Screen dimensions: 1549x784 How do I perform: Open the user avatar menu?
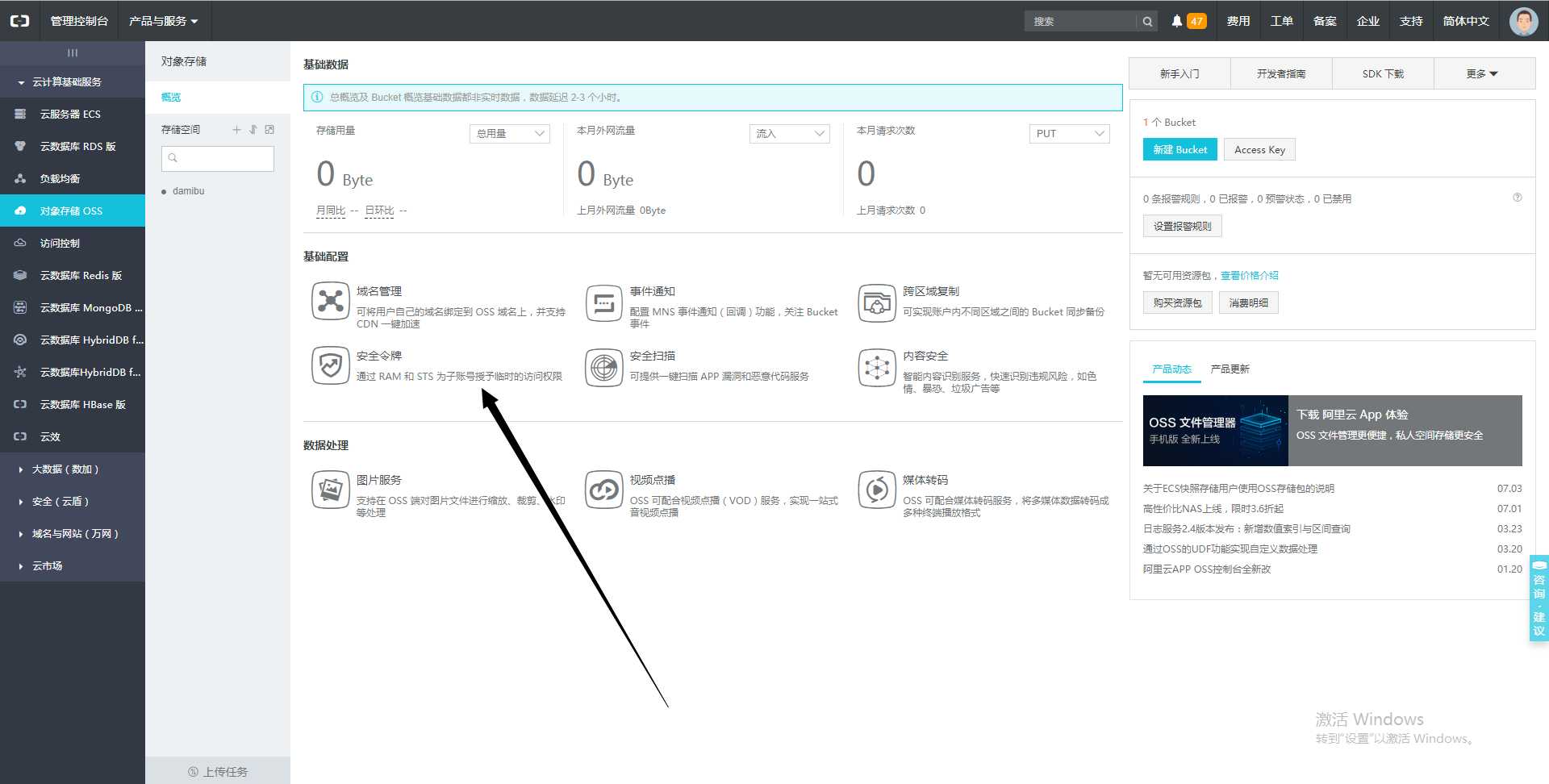click(1523, 21)
